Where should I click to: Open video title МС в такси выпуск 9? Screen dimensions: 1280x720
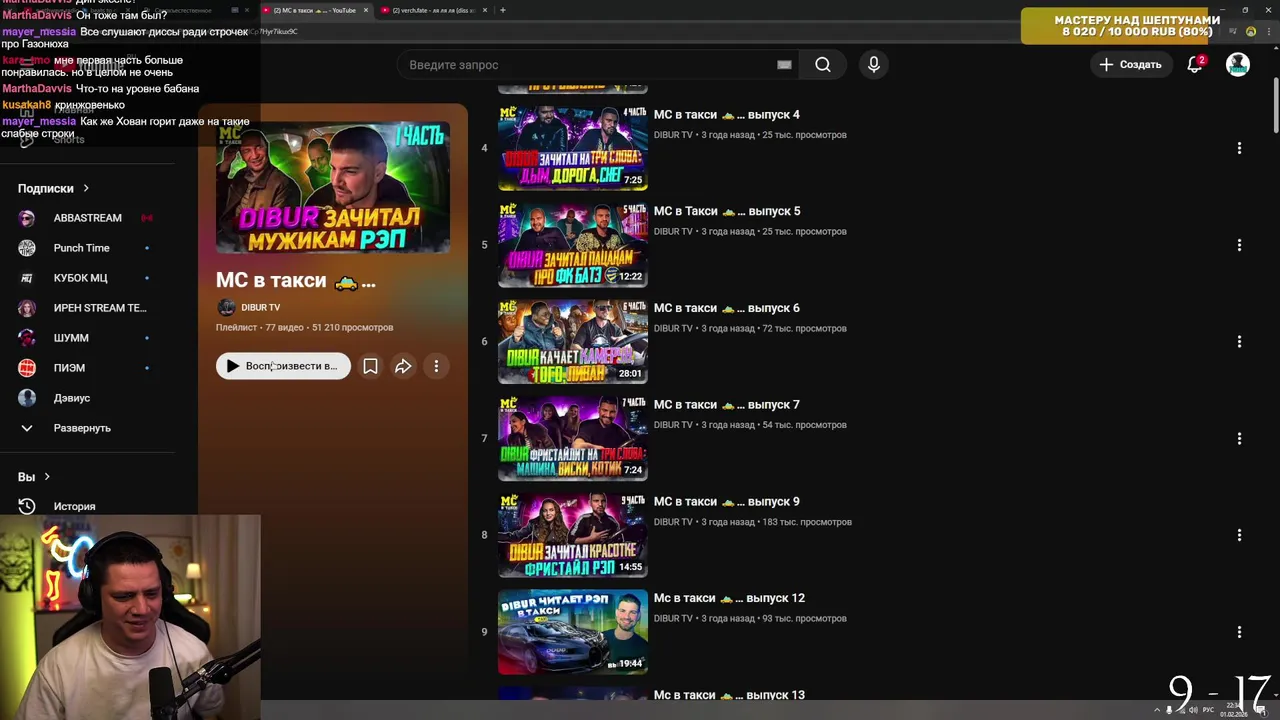coord(727,502)
